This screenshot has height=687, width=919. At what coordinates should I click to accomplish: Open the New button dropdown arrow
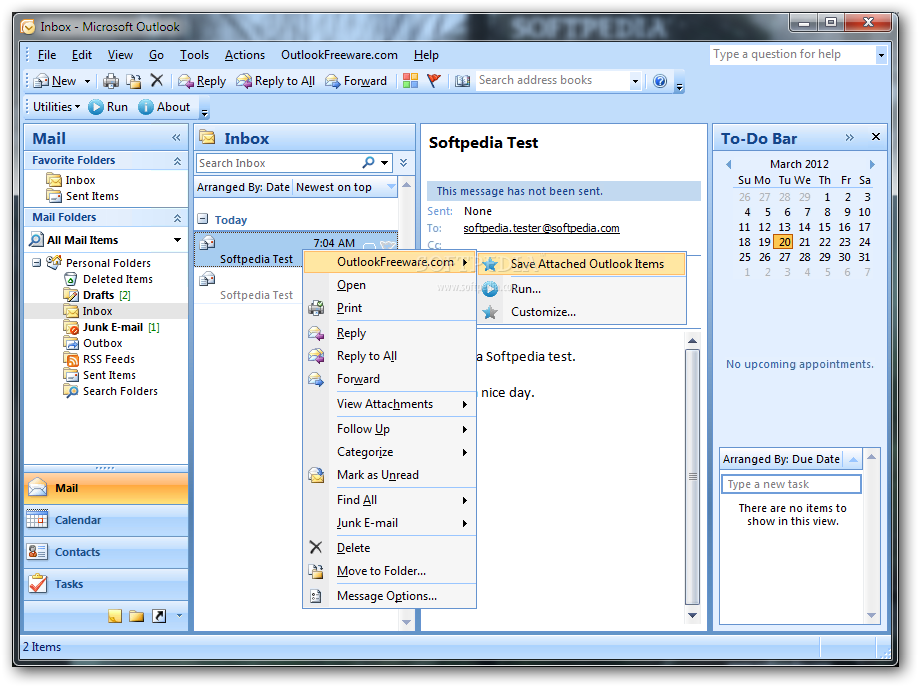tap(87, 81)
